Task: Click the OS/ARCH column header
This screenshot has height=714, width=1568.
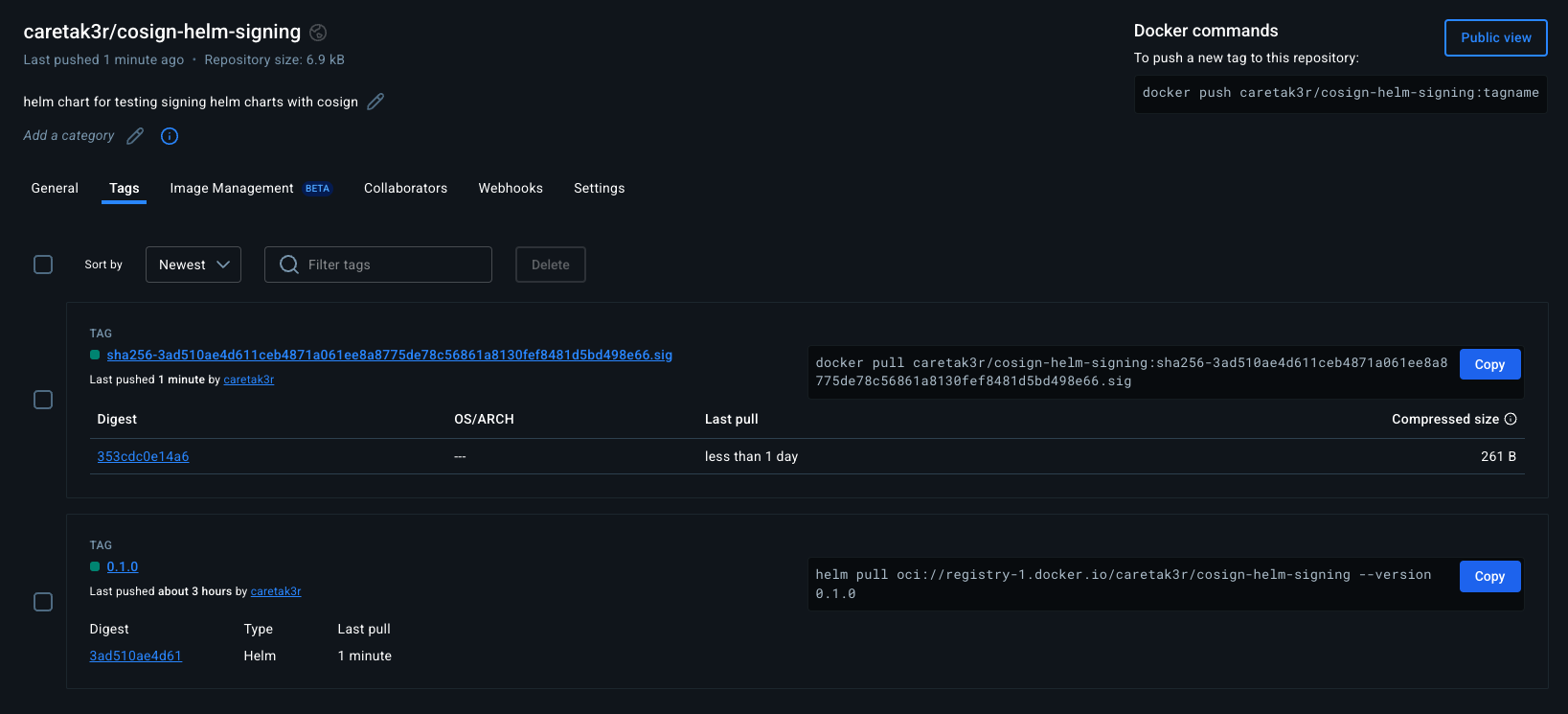Action: click(484, 419)
